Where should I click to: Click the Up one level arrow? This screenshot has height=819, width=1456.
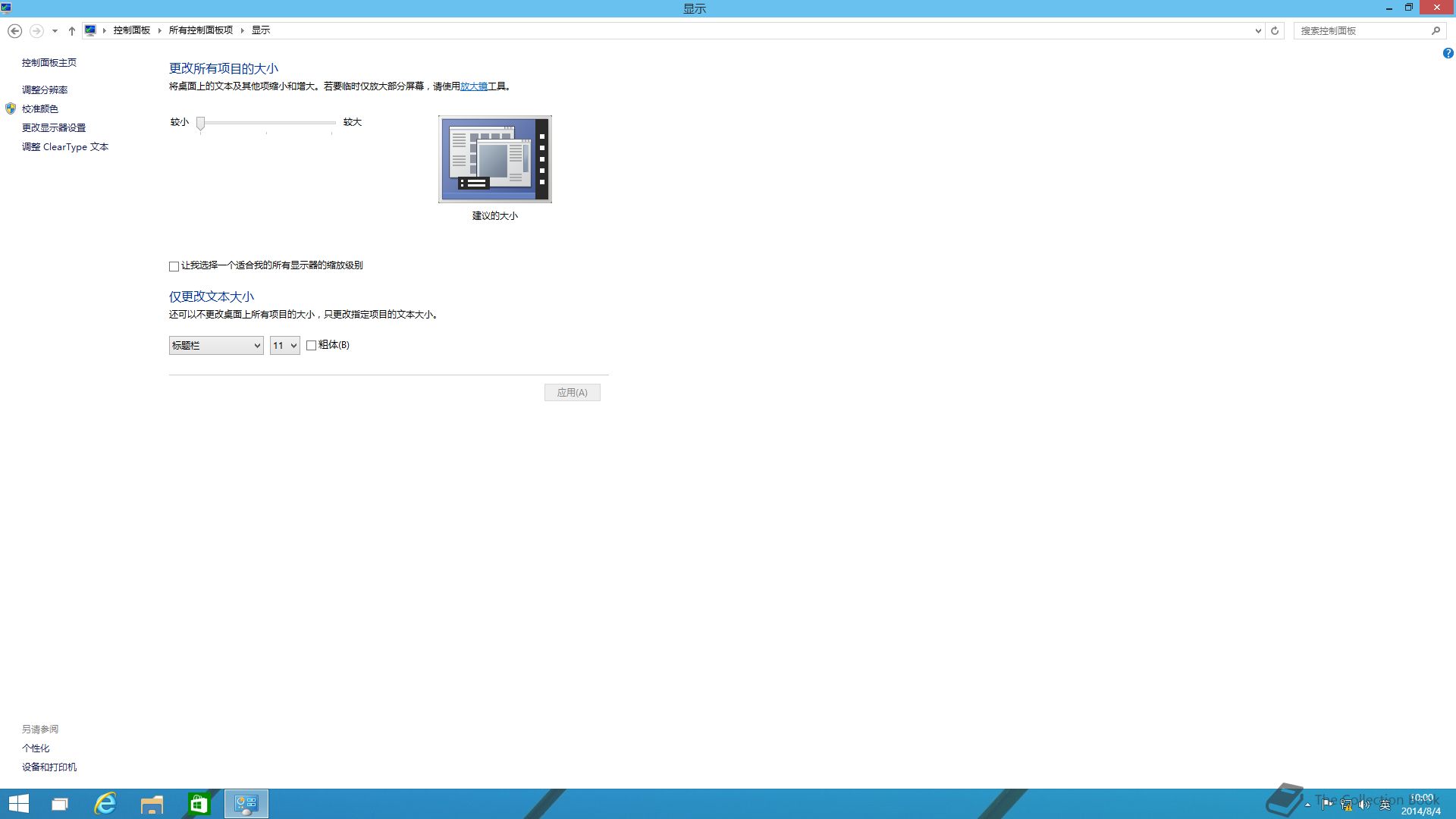(72, 31)
